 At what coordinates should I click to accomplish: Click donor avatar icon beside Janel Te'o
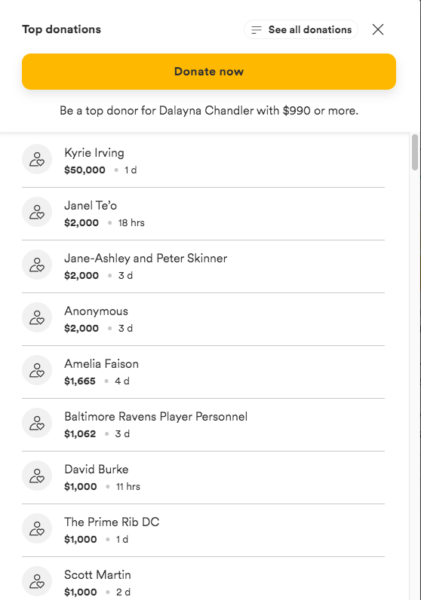(37, 212)
